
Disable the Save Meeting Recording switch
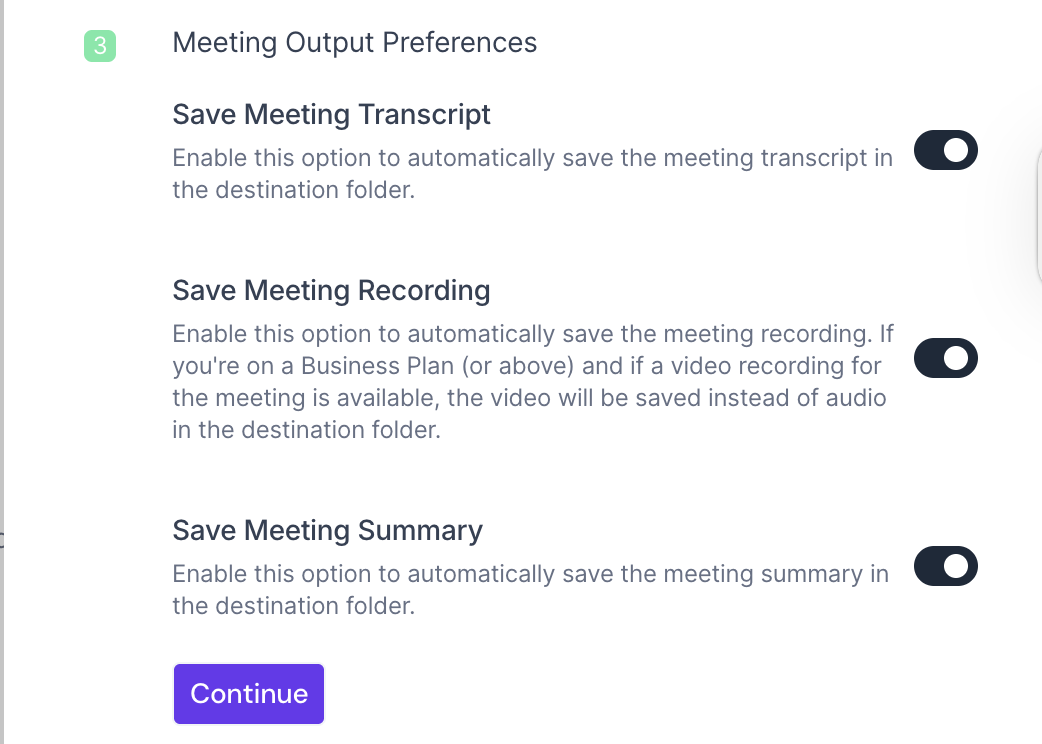click(x=945, y=358)
